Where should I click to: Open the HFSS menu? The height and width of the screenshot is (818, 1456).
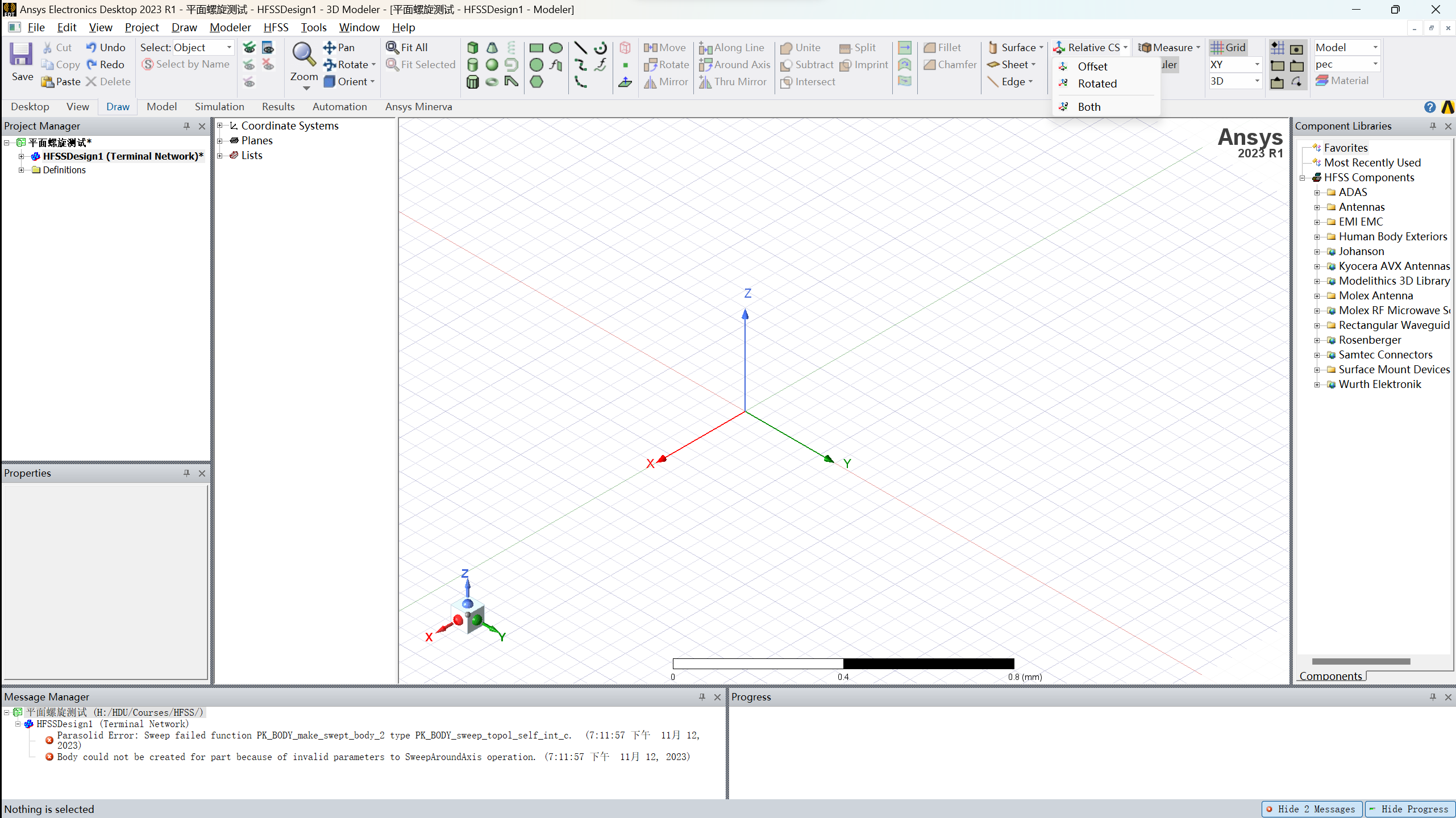(x=276, y=27)
